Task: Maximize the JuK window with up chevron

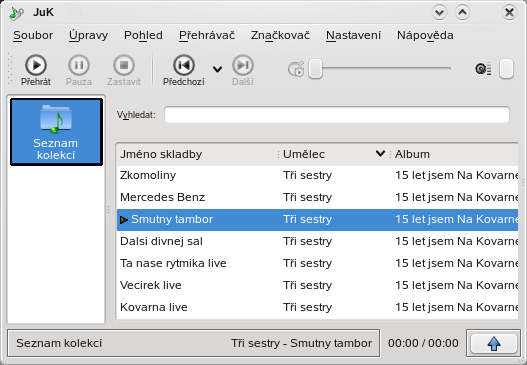Action: tap(462, 13)
